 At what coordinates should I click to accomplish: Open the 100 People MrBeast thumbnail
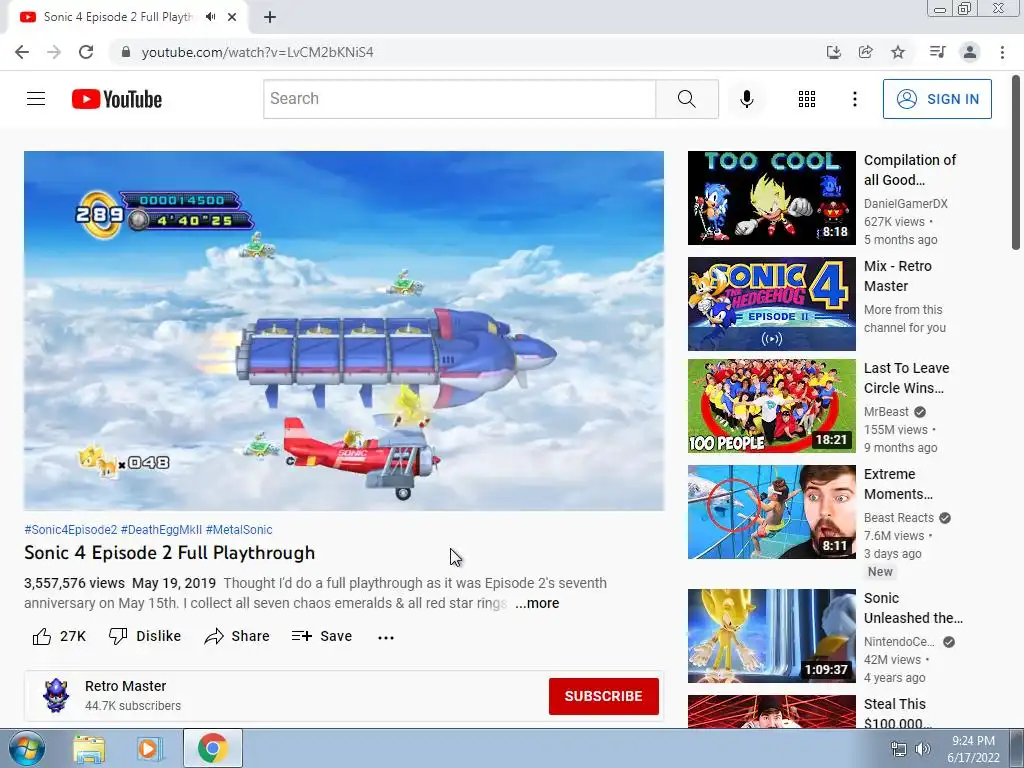pos(771,406)
